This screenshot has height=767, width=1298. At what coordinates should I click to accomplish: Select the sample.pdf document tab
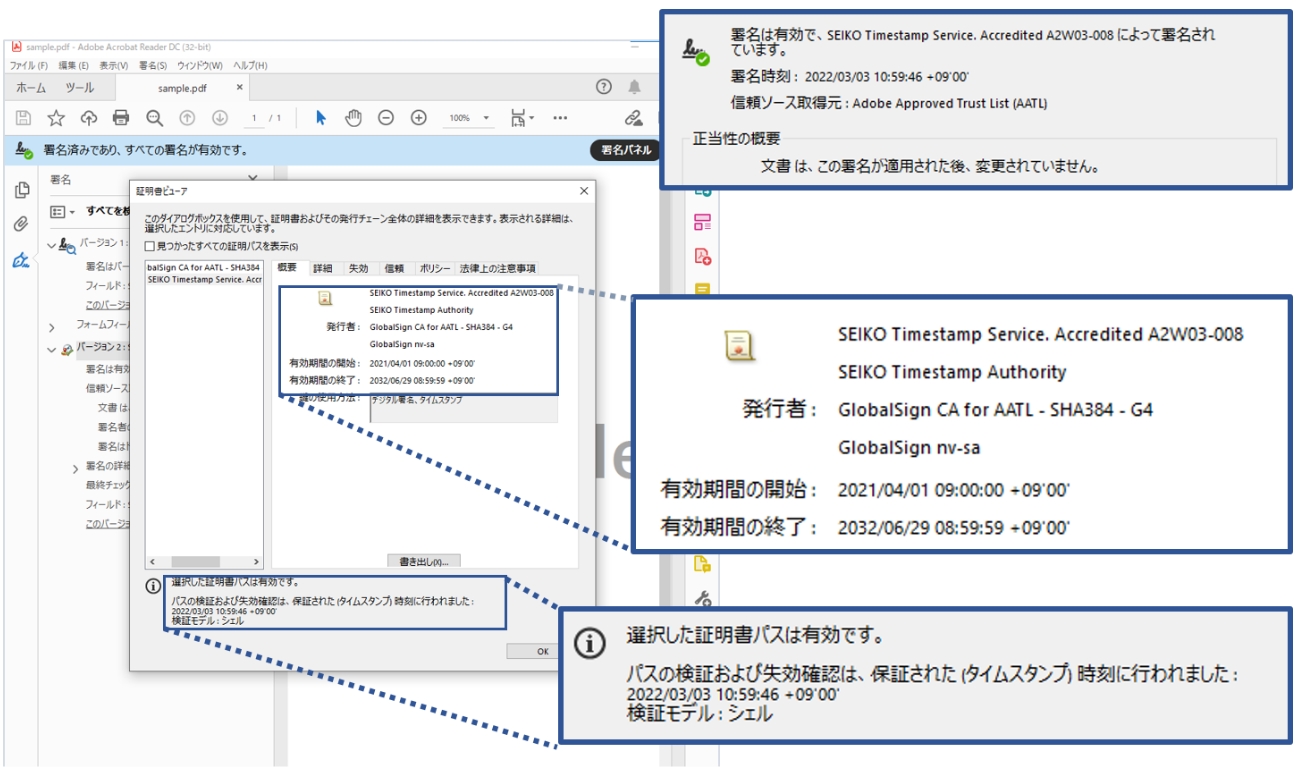182,88
